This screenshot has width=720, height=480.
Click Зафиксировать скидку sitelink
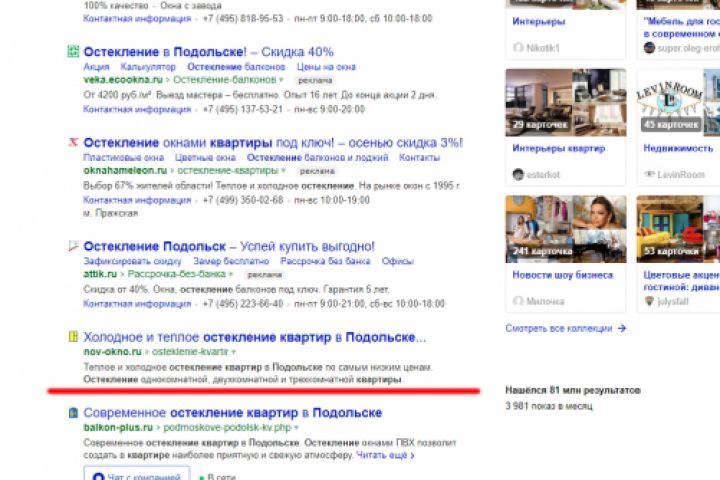click(132, 261)
